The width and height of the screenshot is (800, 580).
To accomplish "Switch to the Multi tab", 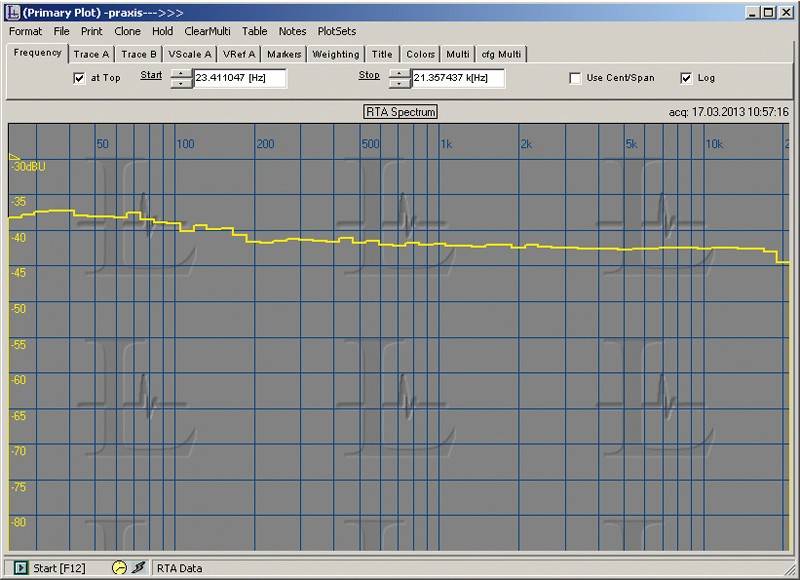I will tap(458, 54).
